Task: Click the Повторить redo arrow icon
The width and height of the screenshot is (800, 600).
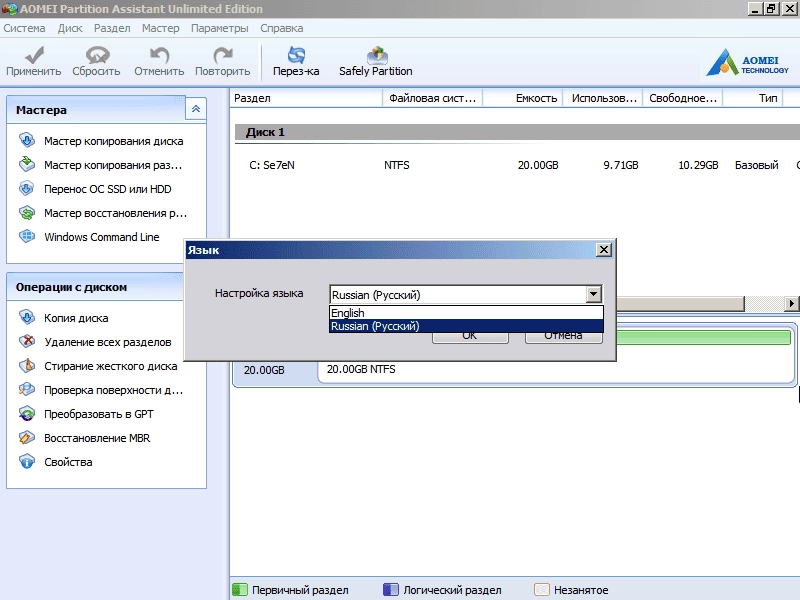Action: coord(223,55)
